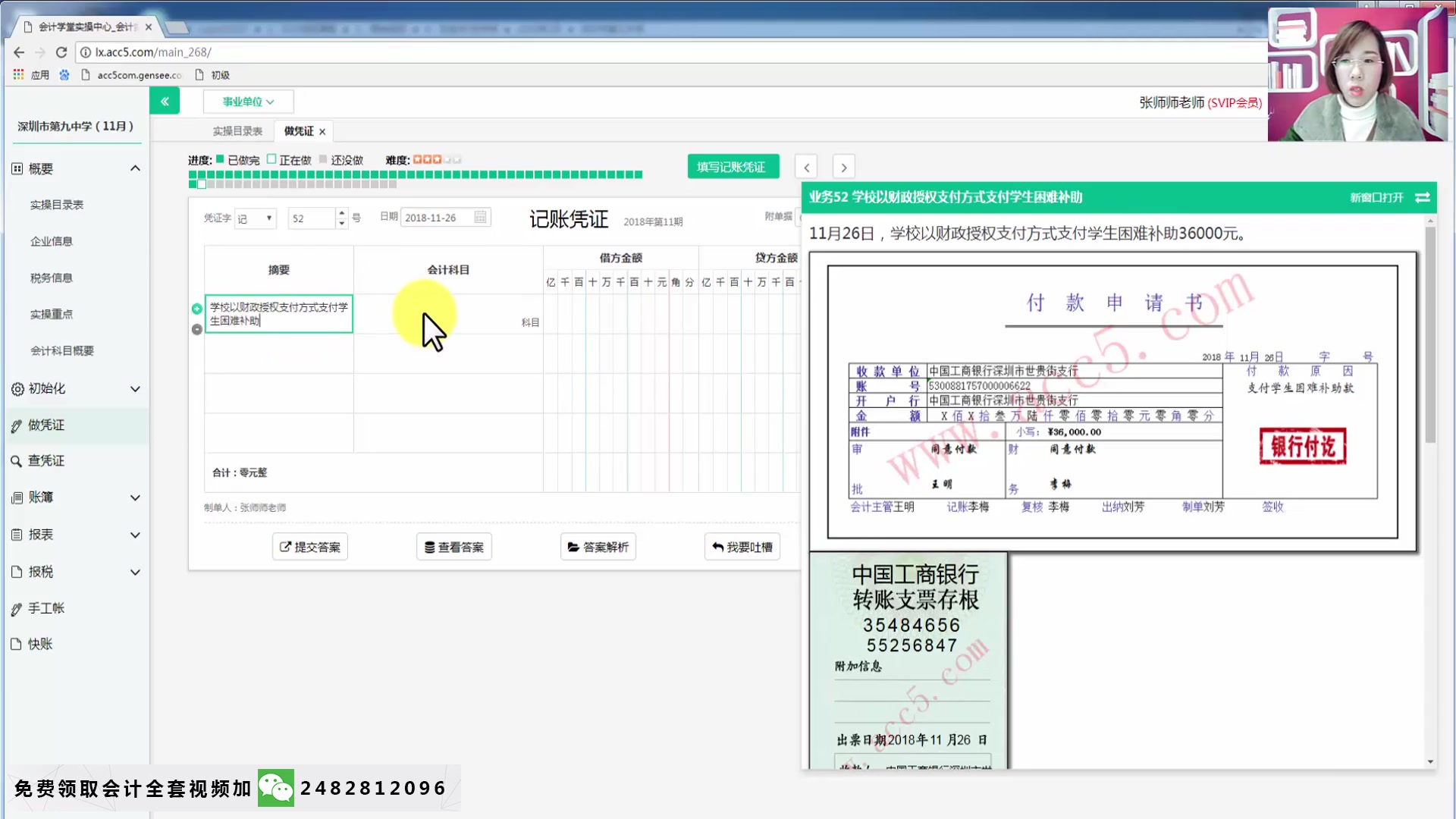
Task: Open the 事业单位 dropdown
Action: 248,101
